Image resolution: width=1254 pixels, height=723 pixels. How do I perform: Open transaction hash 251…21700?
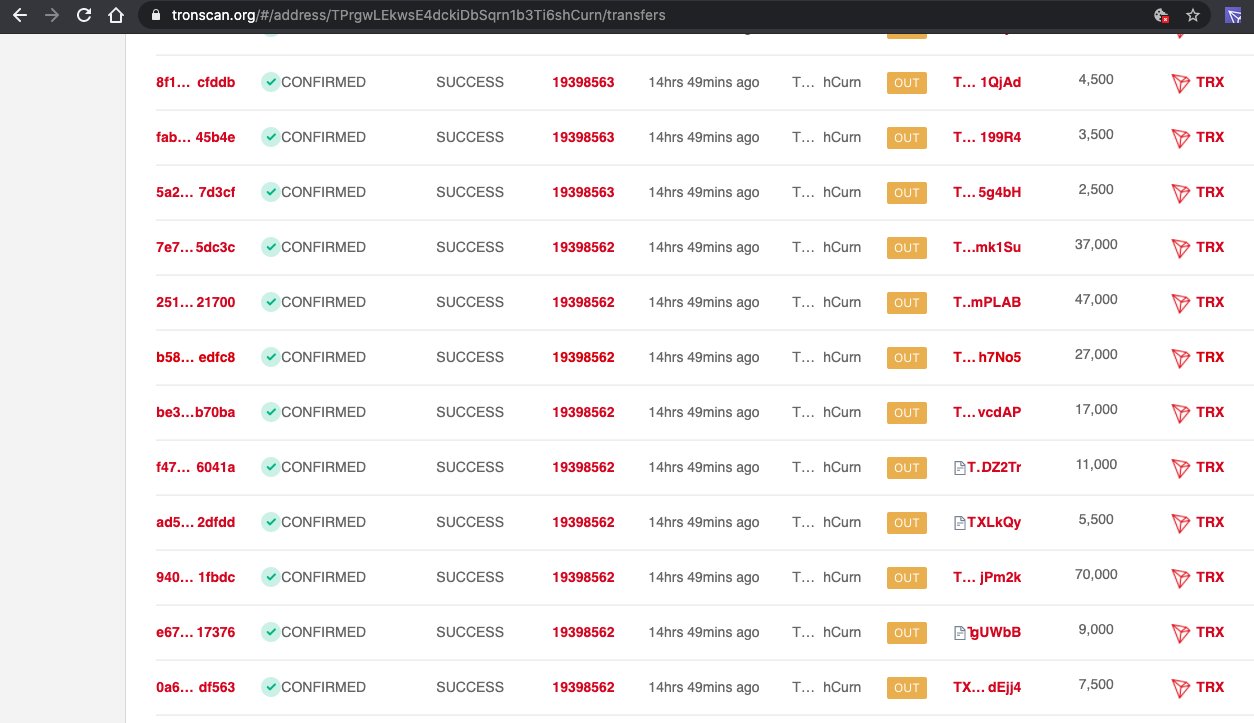click(196, 302)
